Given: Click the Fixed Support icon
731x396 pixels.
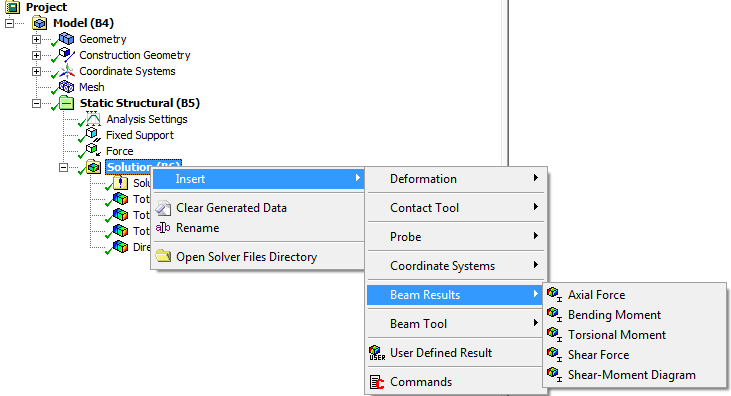Looking at the screenshot, I should click(93, 135).
